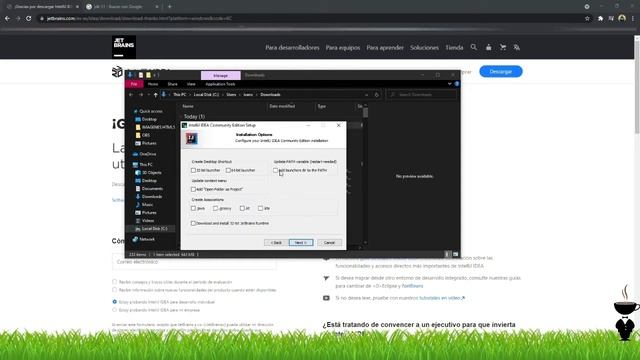Click the JetBrains logo on the website

click(124, 47)
